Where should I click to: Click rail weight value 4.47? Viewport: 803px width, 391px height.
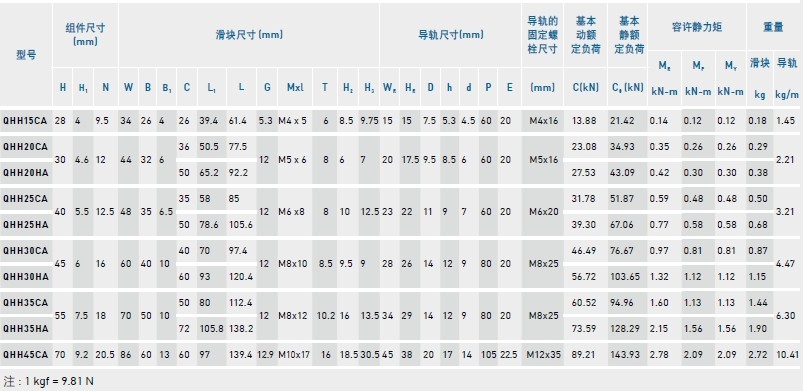[786, 264]
